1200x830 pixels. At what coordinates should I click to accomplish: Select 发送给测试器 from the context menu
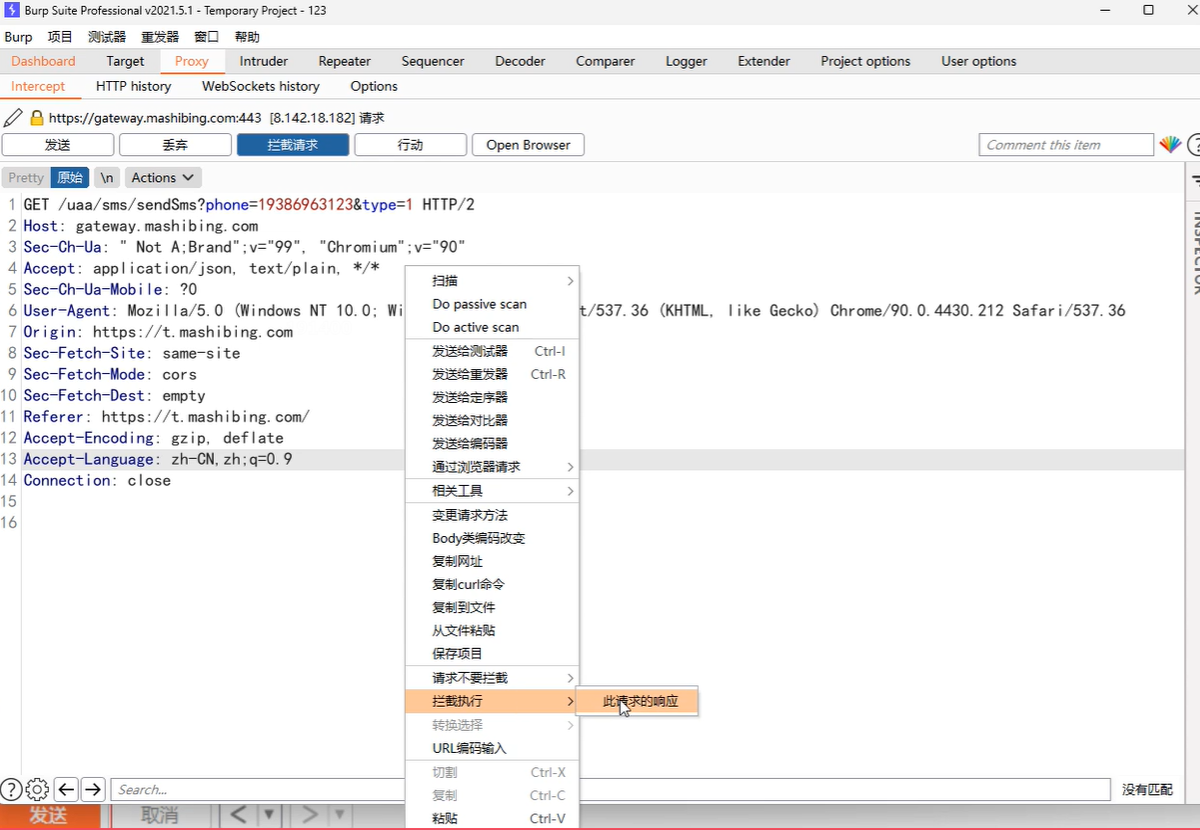point(492,351)
